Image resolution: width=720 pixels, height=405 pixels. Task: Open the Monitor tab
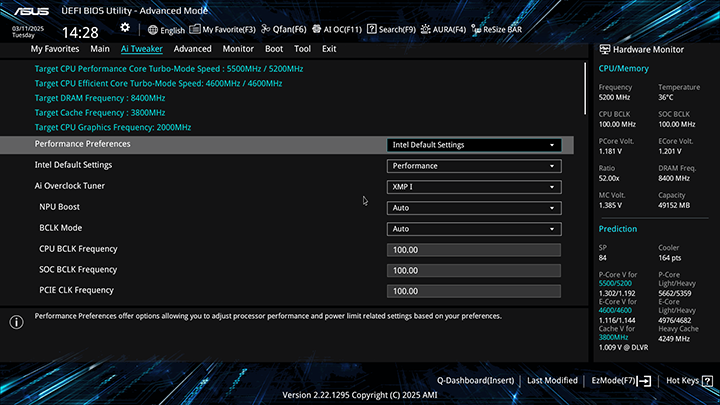click(x=238, y=49)
